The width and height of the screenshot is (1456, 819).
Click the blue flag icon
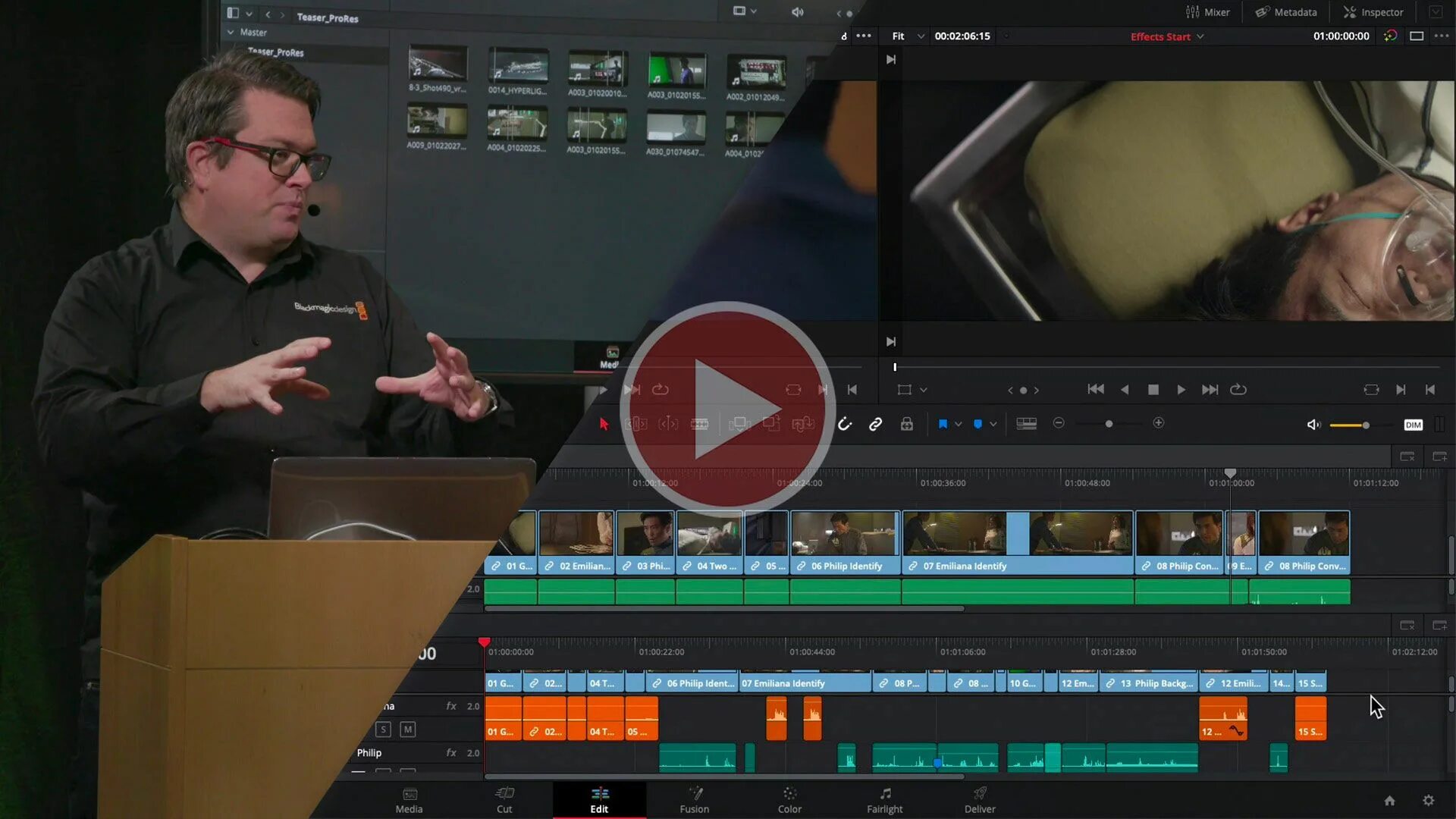click(x=943, y=424)
